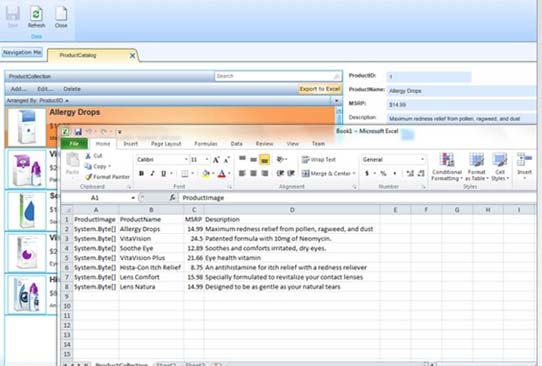Click Excel quick access Save icon
This screenshot has width=542, height=366.
tap(78, 132)
